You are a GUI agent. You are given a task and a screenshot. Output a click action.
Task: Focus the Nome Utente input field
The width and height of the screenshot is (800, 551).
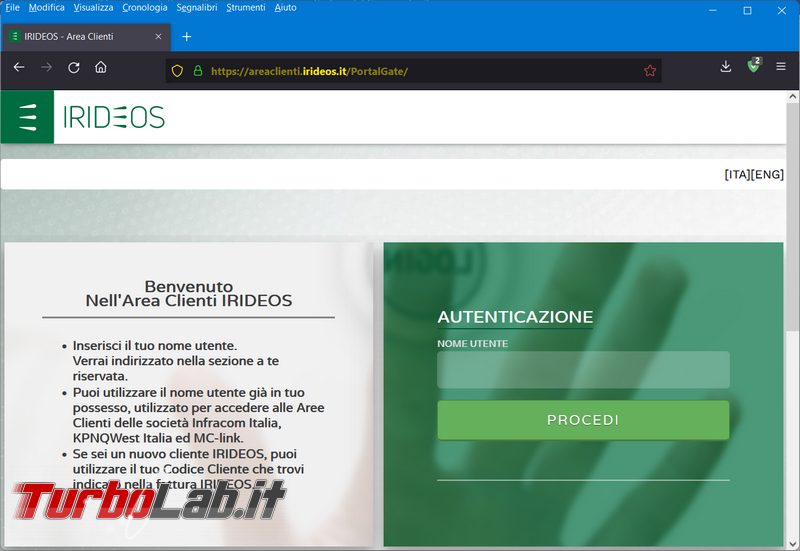coord(583,369)
